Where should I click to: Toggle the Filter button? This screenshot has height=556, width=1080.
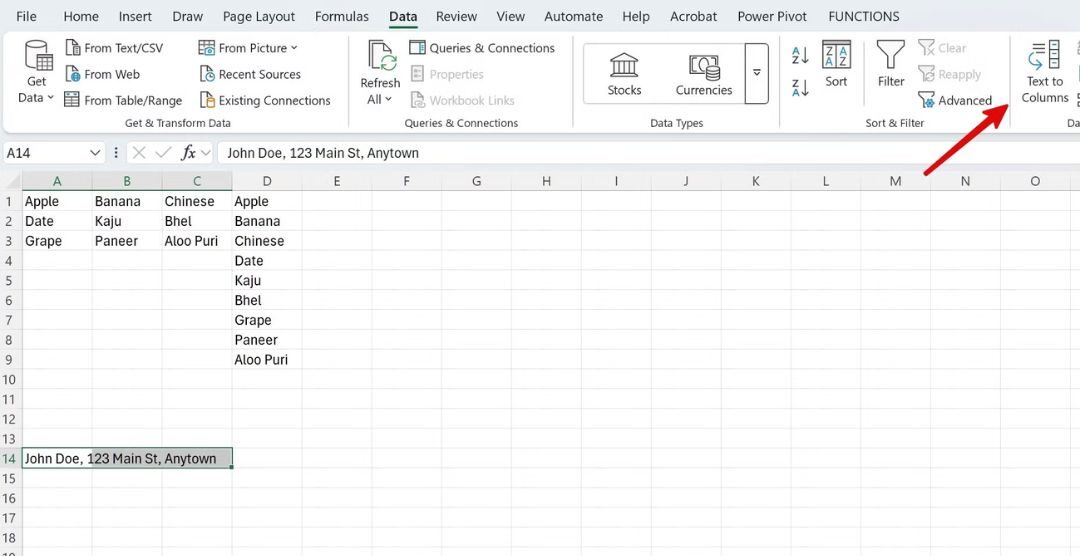(x=890, y=66)
